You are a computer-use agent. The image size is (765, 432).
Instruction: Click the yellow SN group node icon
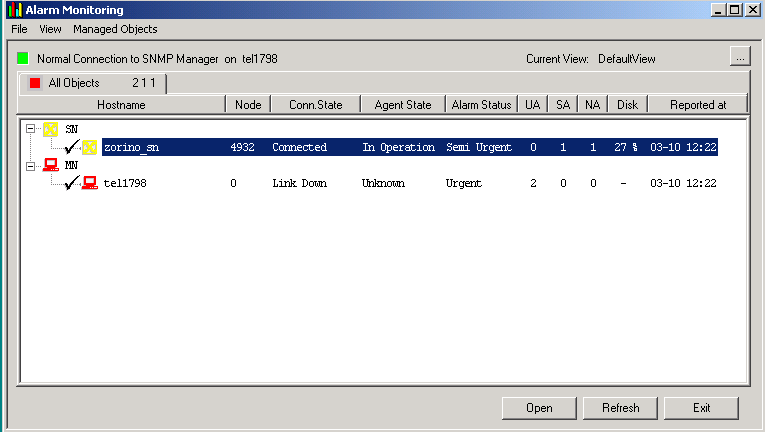49,129
